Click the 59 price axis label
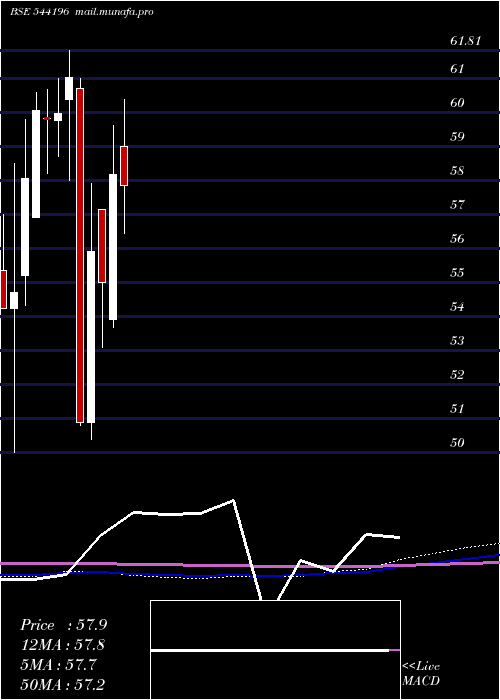 [x=457, y=137]
